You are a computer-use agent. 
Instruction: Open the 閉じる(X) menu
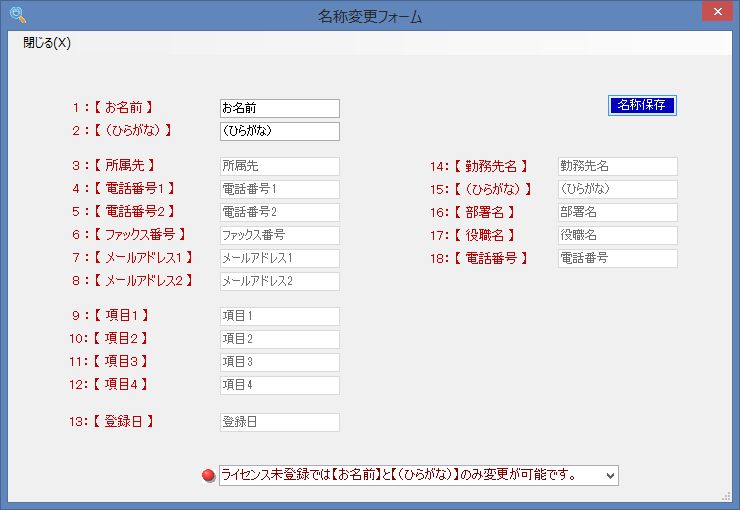[x=47, y=43]
